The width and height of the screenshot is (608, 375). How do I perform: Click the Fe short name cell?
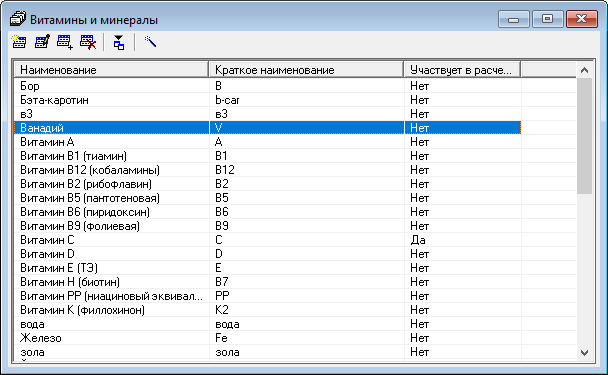tap(307, 338)
